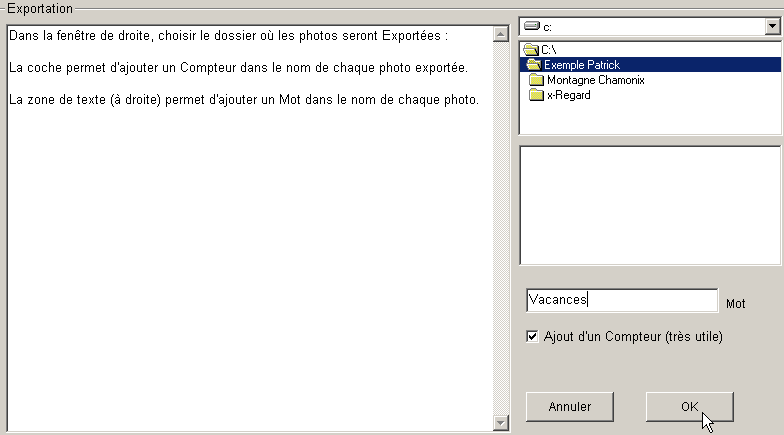Click the drive icon in drive selector
The height and width of the screenshot is (435, 784).
tap(531, 26)
